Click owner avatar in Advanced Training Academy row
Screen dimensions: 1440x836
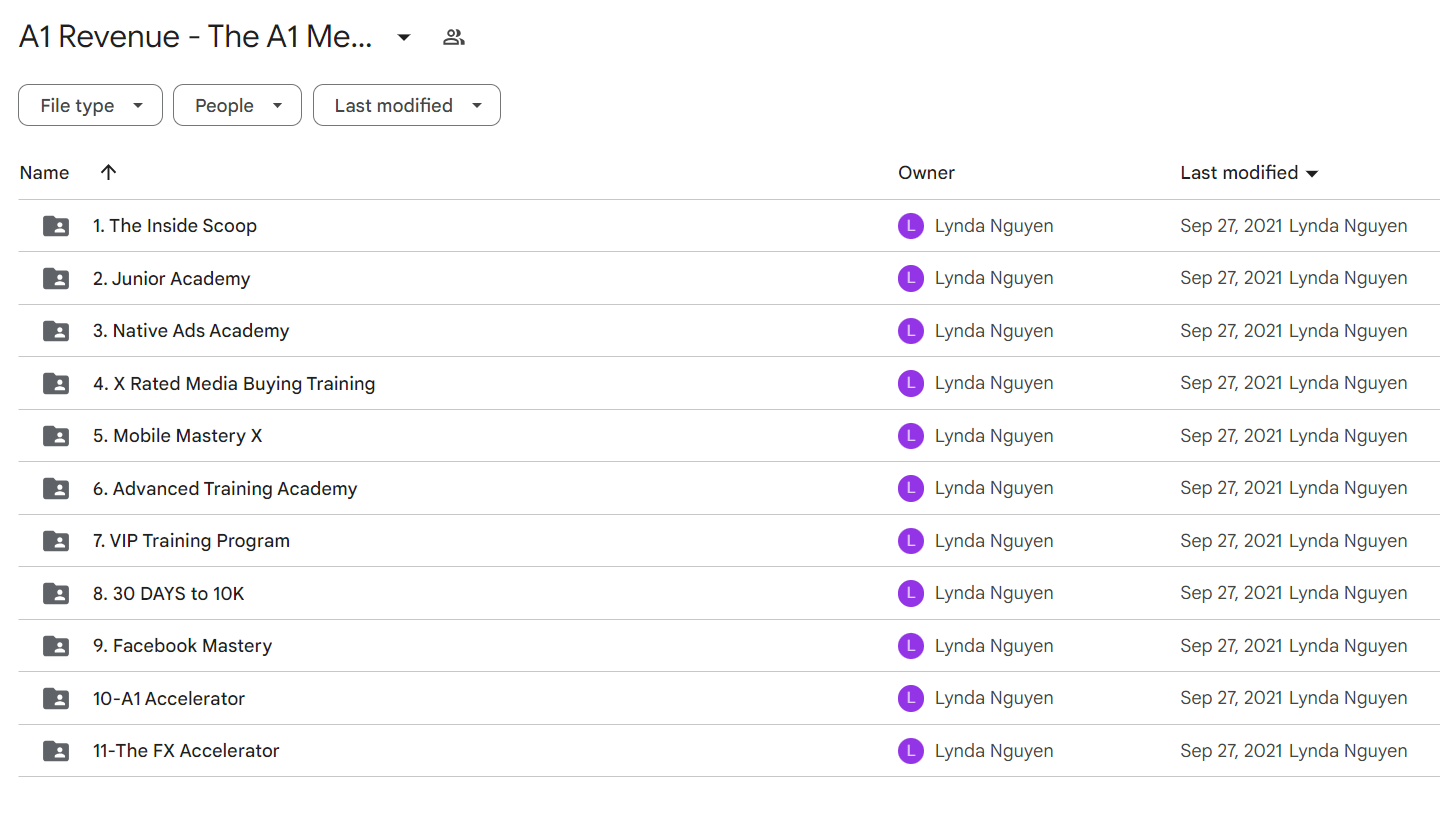click(910, 488)
